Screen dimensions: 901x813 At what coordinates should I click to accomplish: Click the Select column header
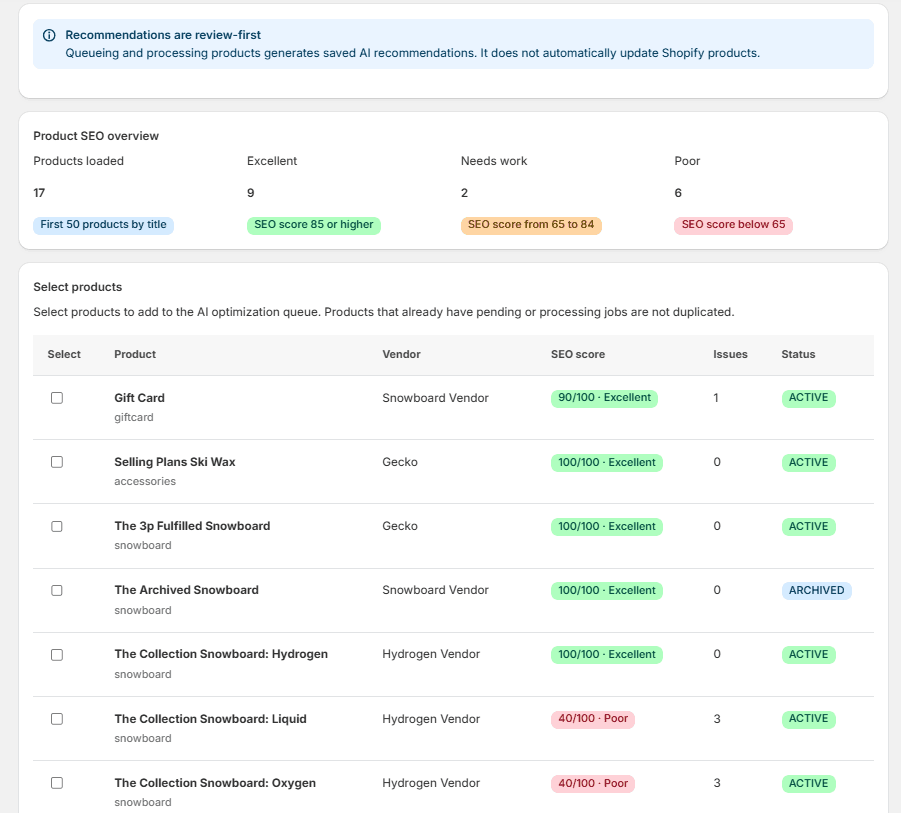pos(64,355)
